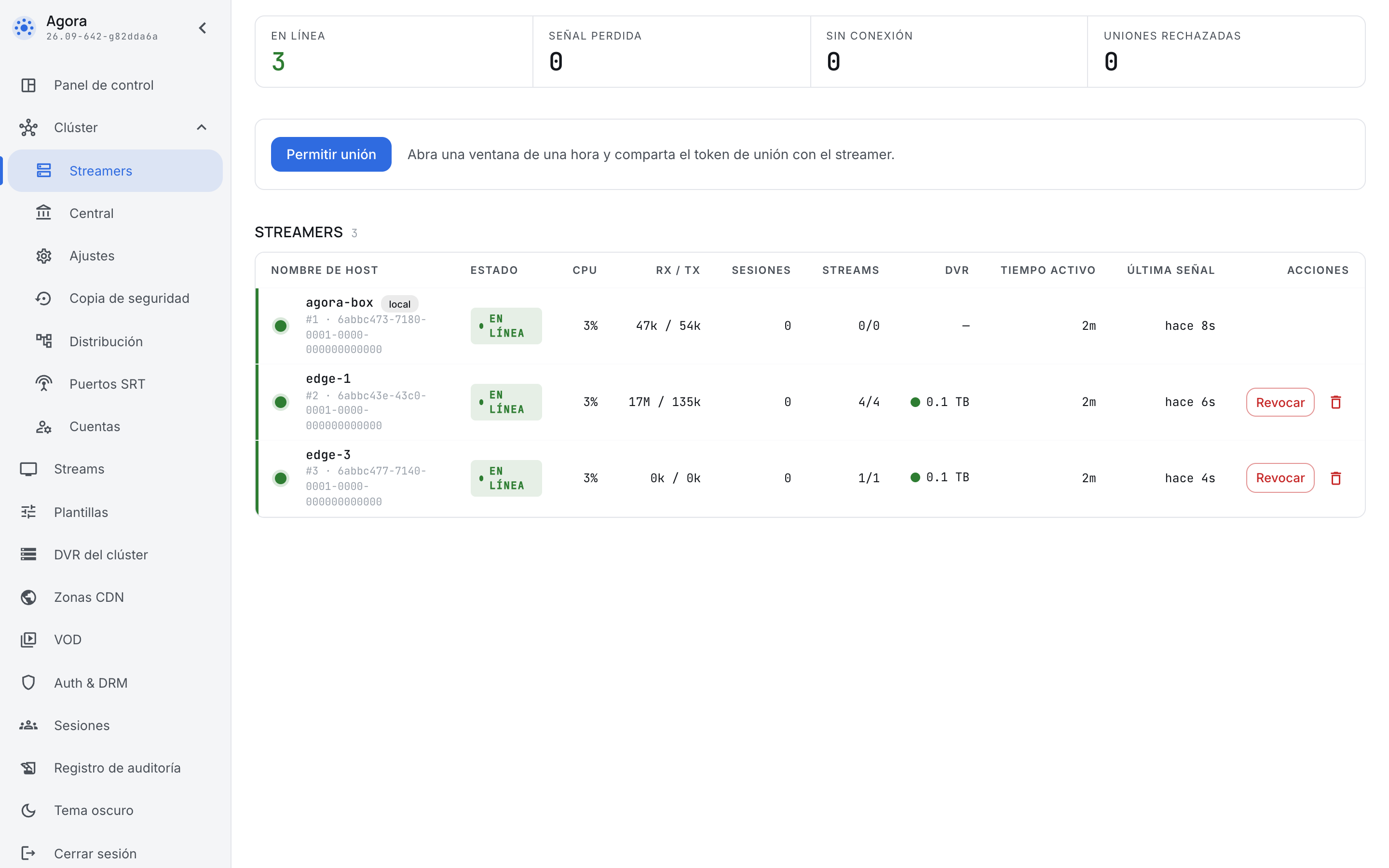Image resolution: width=1389 pixels, height=868 pixels.
Task: Click the Sesiones people icon
Action: pos(28,725)
